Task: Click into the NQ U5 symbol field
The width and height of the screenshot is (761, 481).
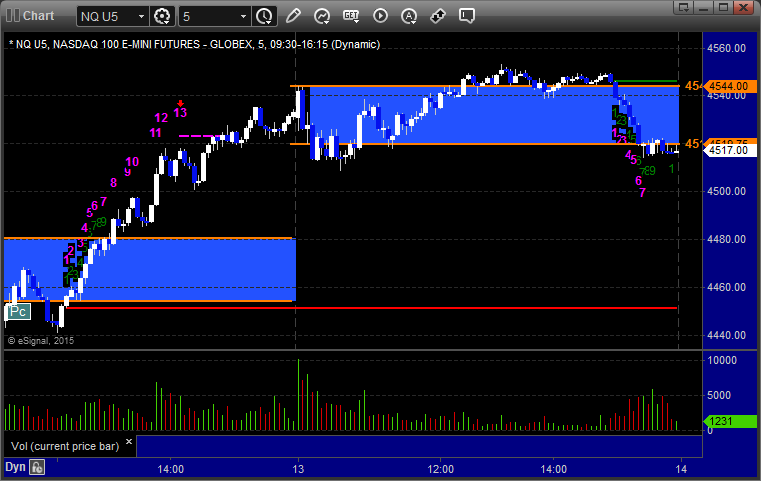Action: (107, 17)
